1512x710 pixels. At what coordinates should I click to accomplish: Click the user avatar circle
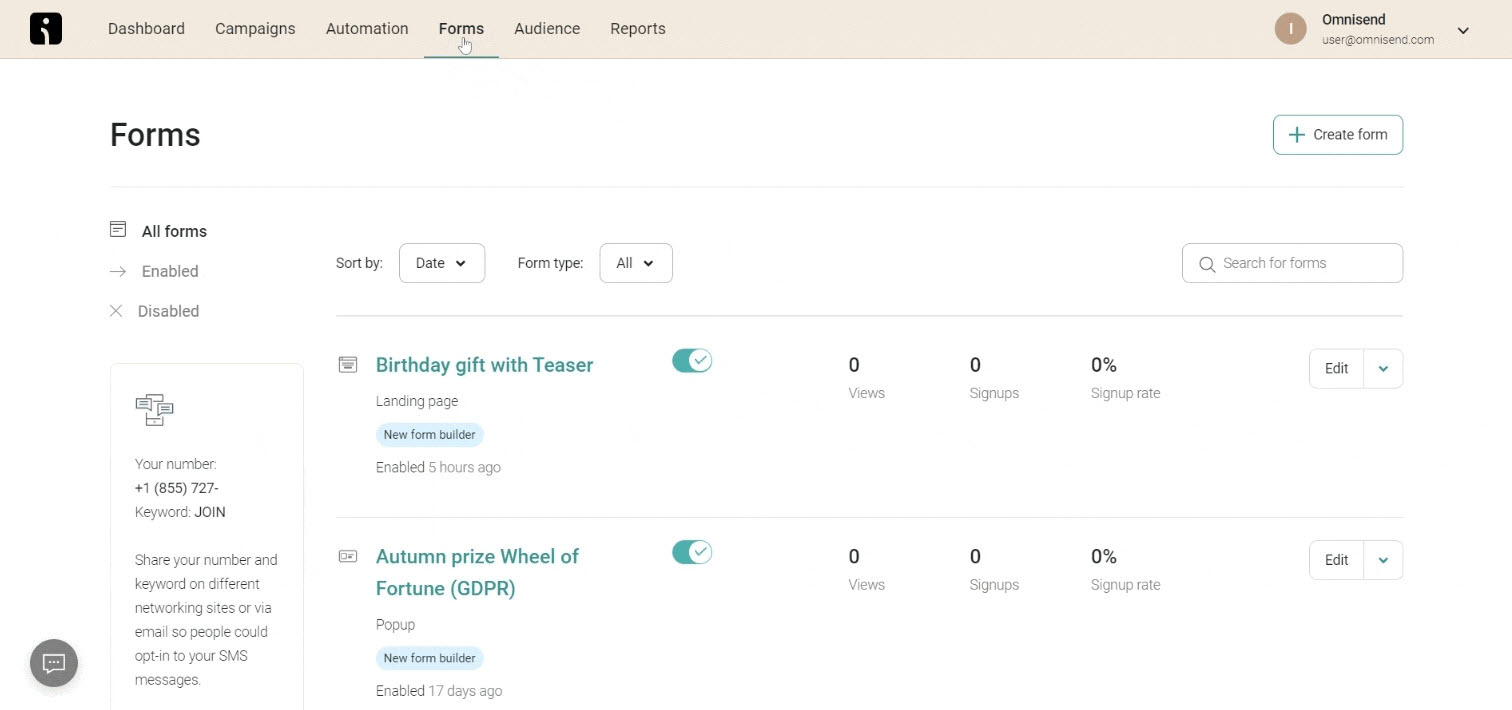click(1290, 29)
